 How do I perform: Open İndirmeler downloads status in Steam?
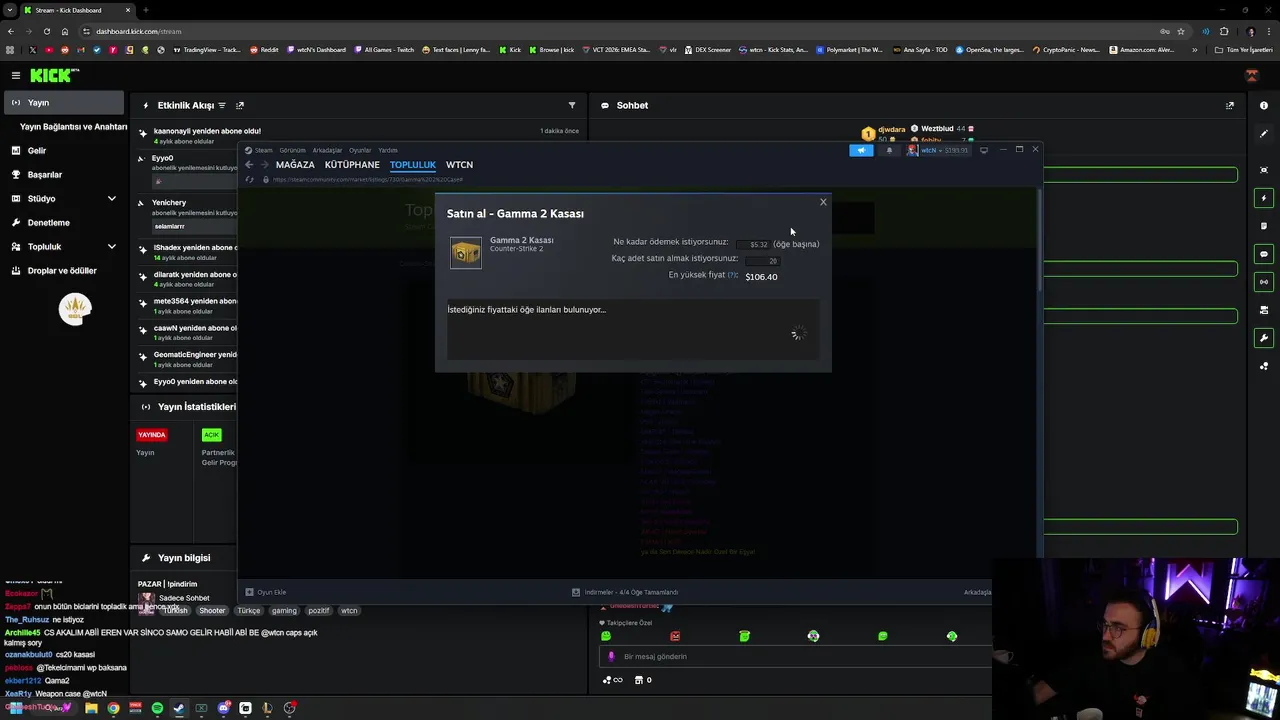(625, 592)
